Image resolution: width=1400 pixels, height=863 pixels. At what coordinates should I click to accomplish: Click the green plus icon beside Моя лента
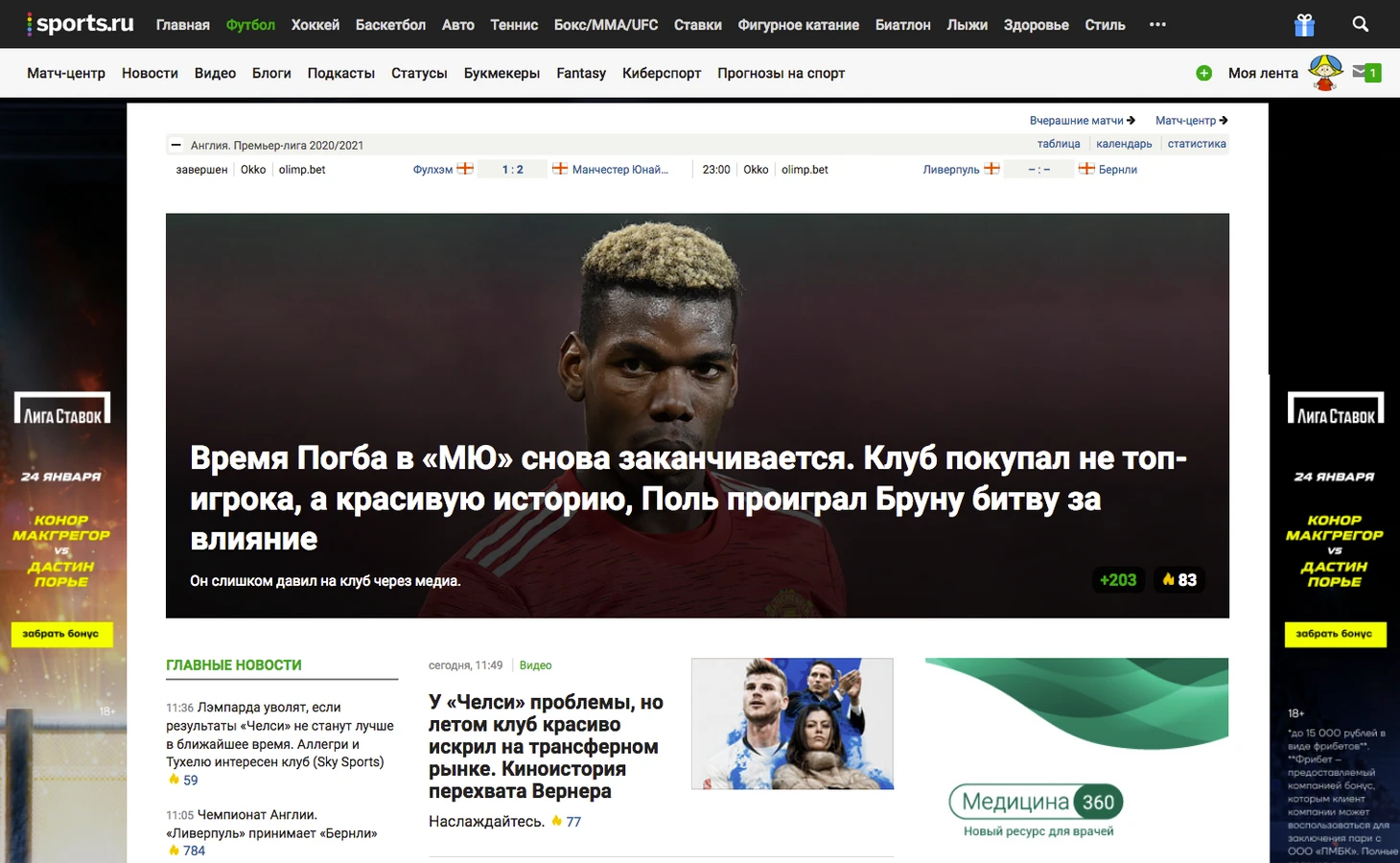click(1204, 73)
